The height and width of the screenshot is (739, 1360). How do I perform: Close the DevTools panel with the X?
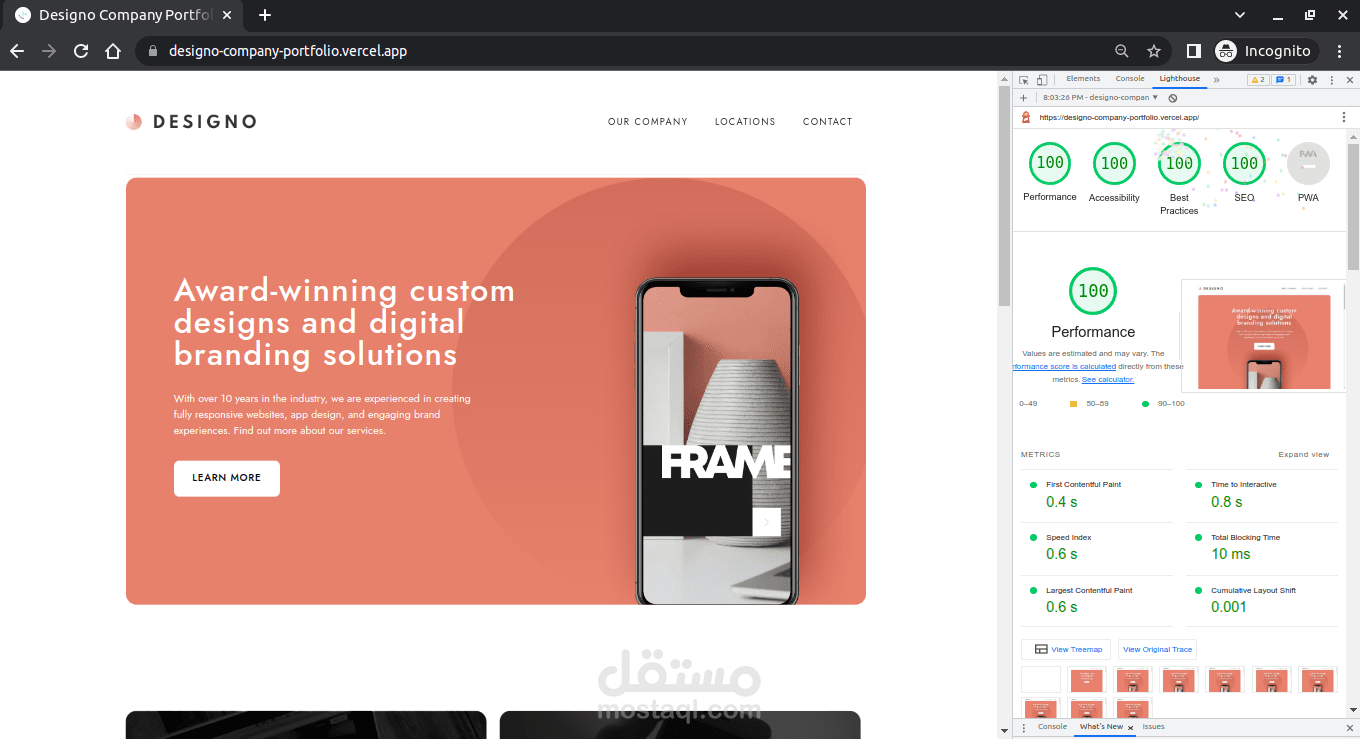point(1349,80)
